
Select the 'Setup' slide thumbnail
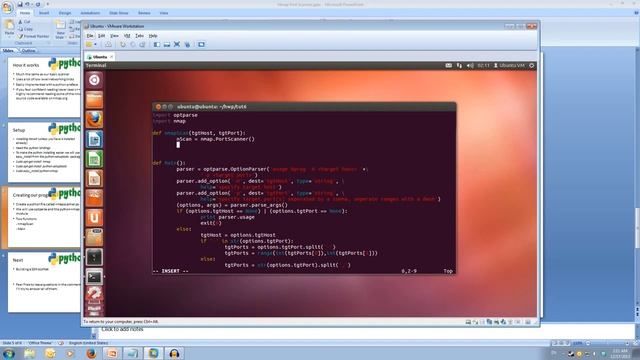44,152
